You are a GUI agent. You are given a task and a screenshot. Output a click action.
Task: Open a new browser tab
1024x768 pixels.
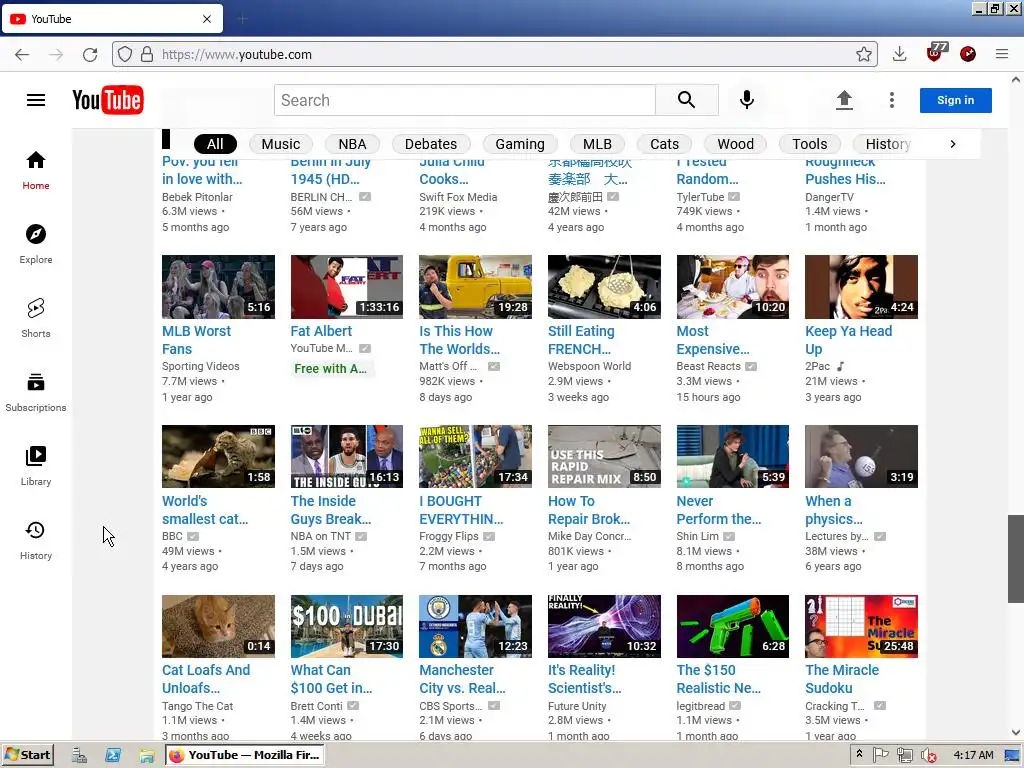pyautogui.click(x=242, y=19)
